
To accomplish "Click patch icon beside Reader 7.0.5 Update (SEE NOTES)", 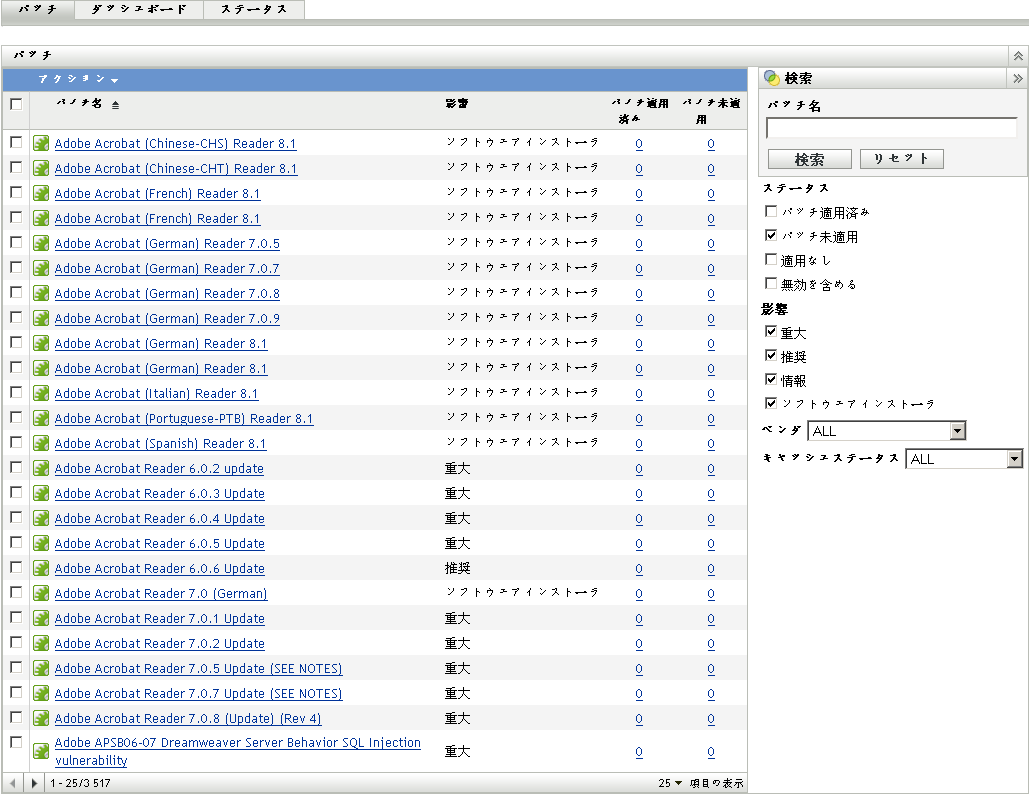I will (41, 668).
